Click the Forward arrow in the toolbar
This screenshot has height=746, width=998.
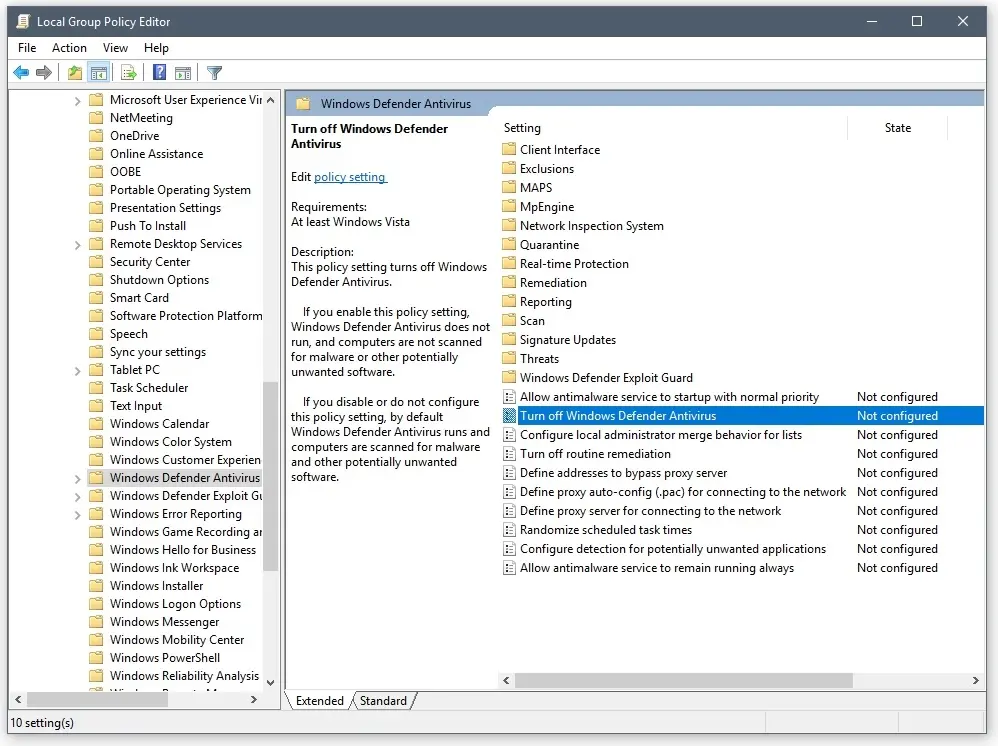pos(44,73)
